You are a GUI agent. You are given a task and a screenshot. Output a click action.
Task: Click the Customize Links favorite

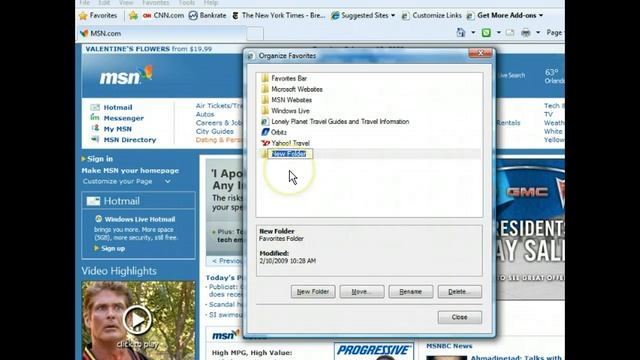coord(431,16)
